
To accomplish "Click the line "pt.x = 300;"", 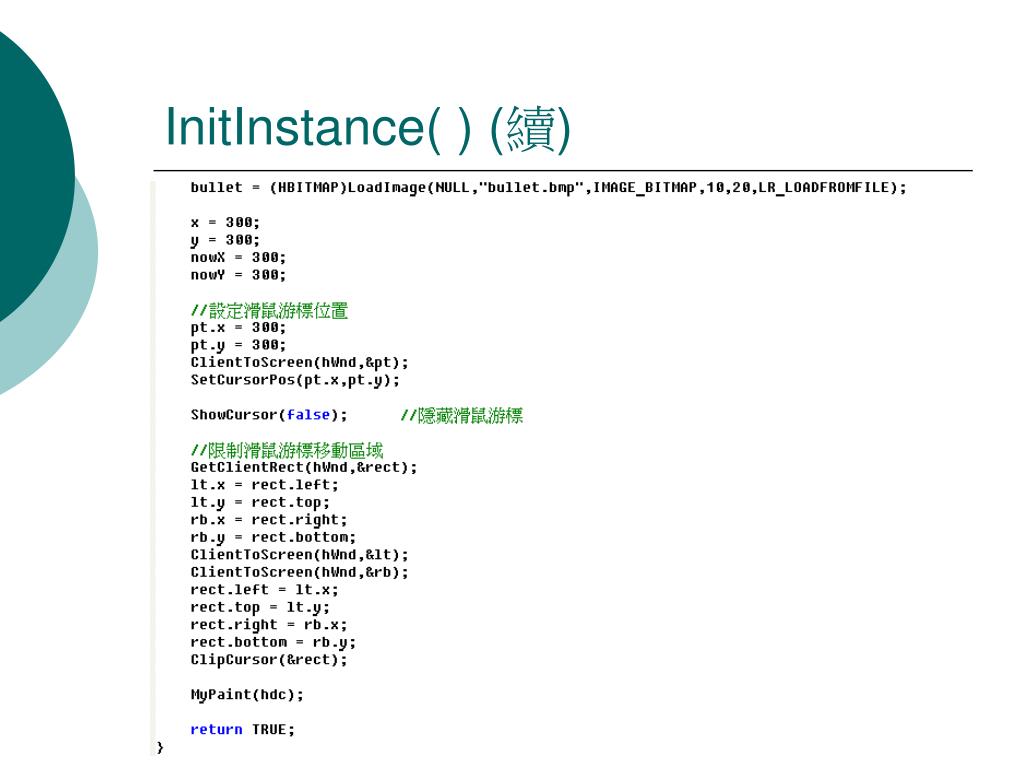I will (x=238, y=328).
